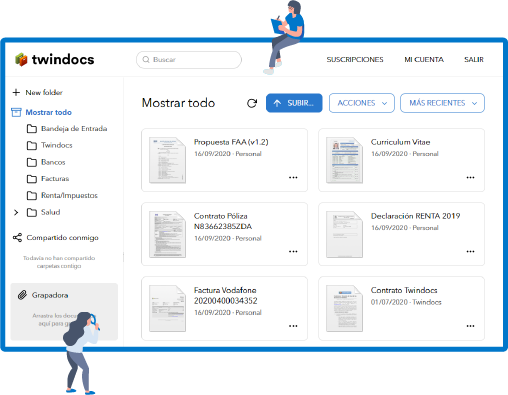Open the MÁS RECIENTES sort dropdown

point(442,103)
